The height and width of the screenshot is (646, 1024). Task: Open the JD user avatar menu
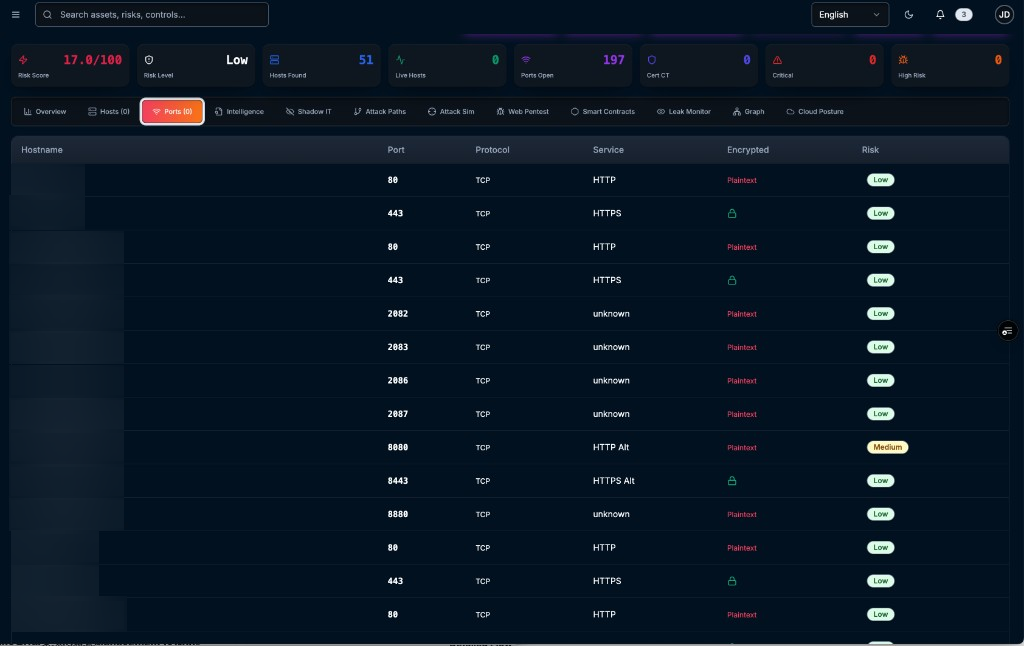[x=1004, y=14]
